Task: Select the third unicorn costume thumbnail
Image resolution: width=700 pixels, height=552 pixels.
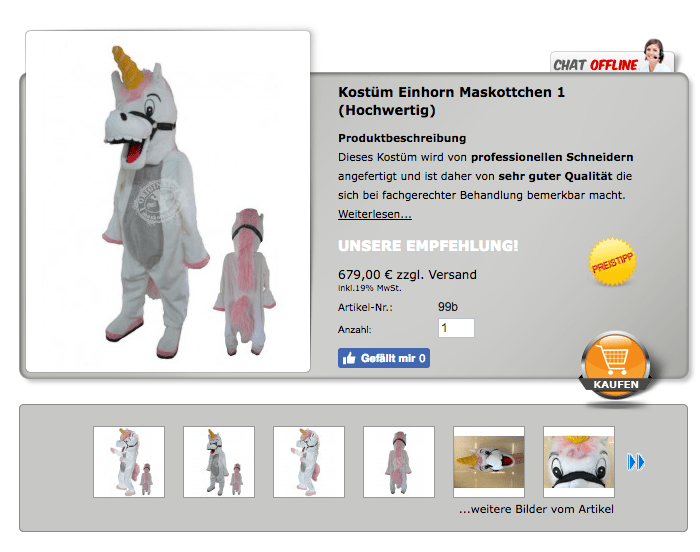Action: point(309,462)
